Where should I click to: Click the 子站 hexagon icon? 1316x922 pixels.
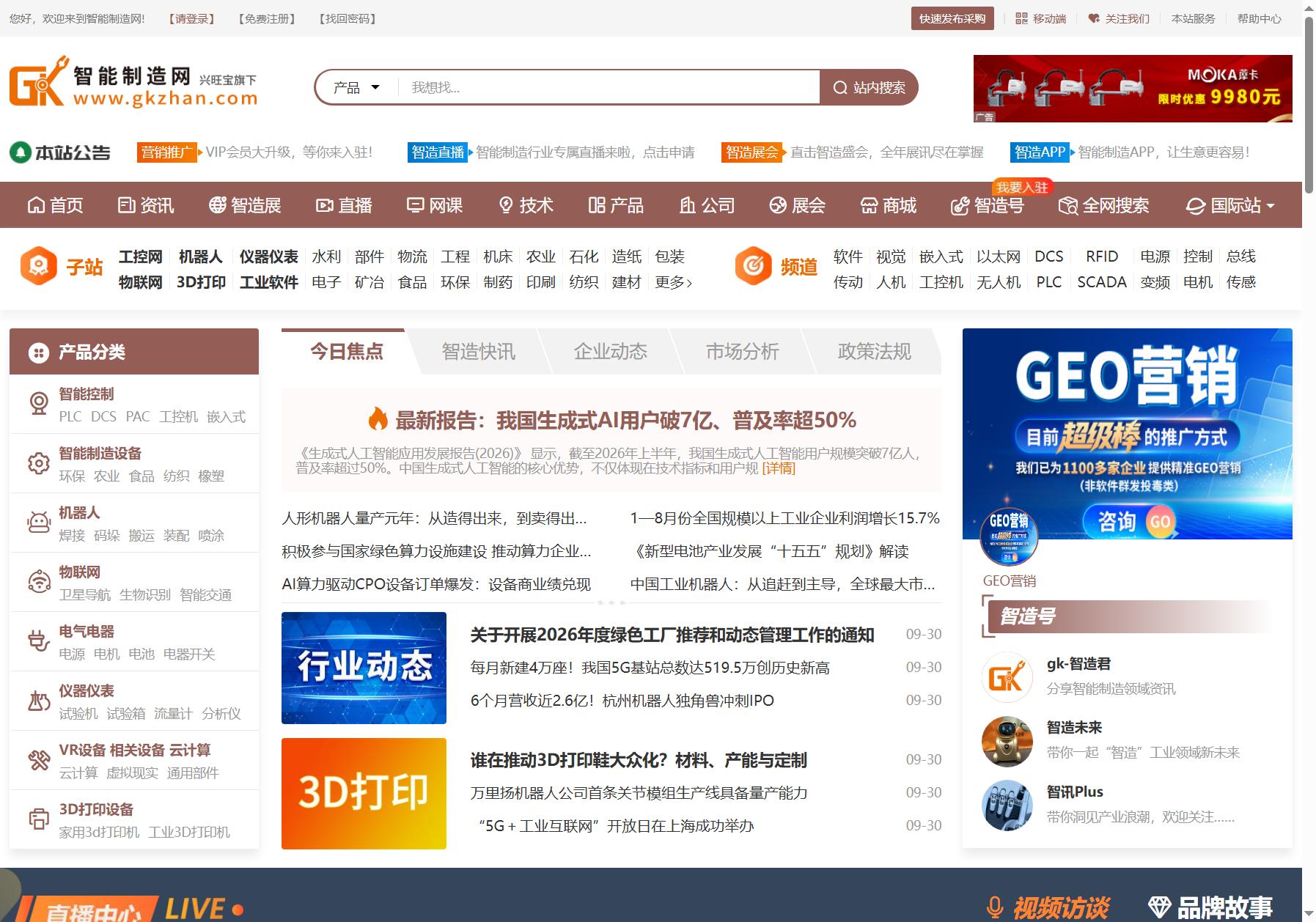tap(39, 265)
